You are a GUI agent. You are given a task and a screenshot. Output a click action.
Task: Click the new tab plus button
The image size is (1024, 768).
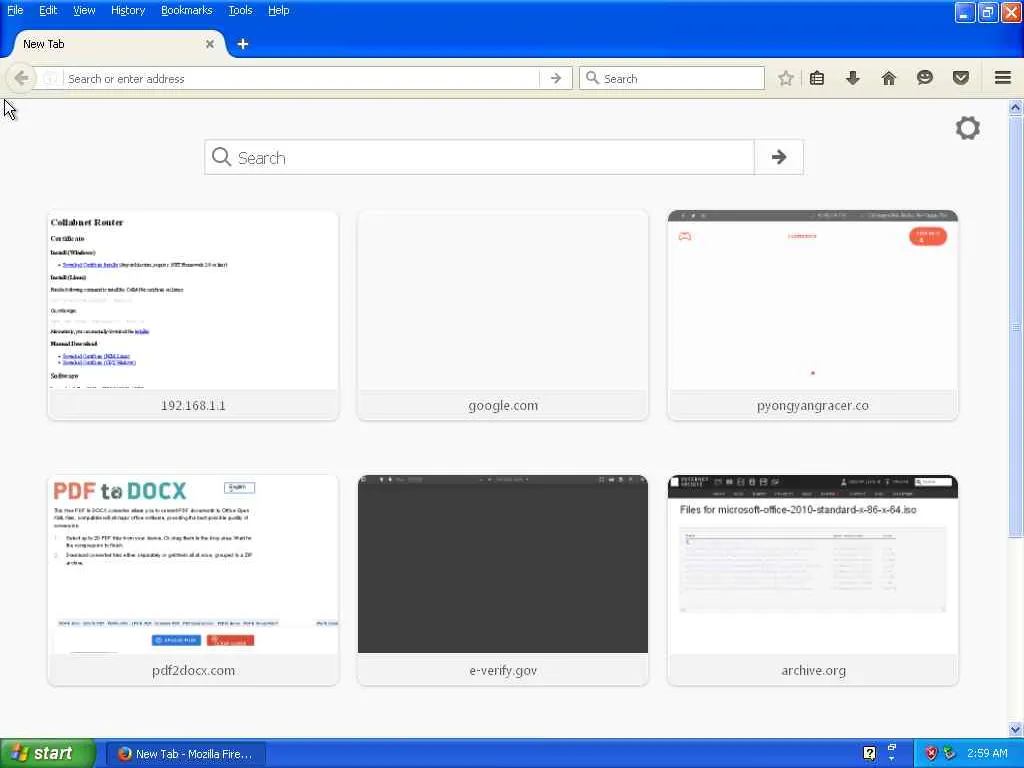(x=243, y=44)
